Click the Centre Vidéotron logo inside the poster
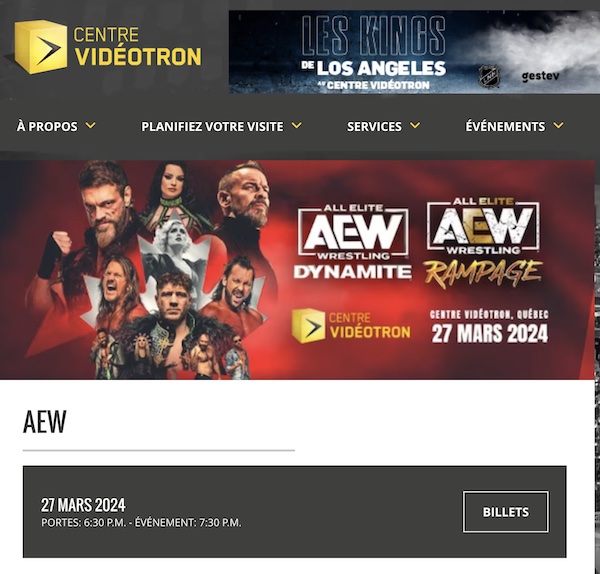The image size is (600, 574). coord(351,326)
